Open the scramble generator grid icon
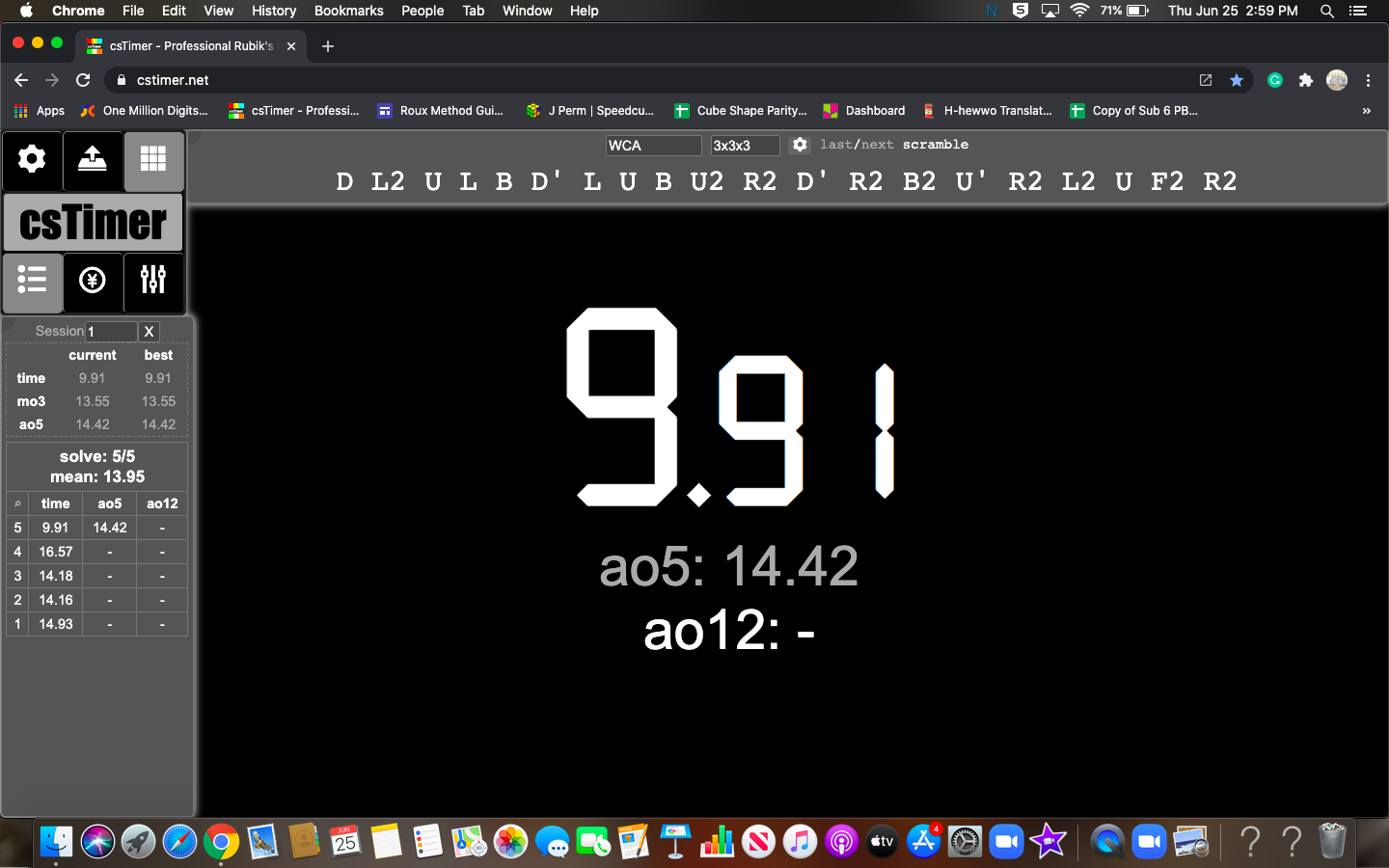The height and width of the screenshot is (868, 1389). click(x=153, y=159)
